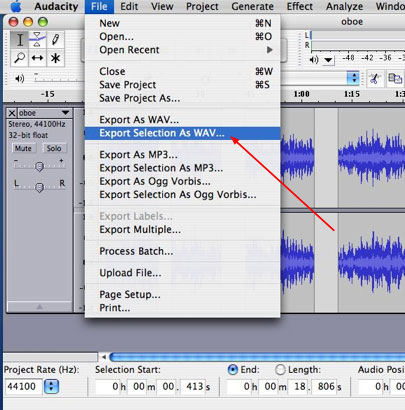
Task: Choose Close from the File menu
Action: tap(183, 71)
